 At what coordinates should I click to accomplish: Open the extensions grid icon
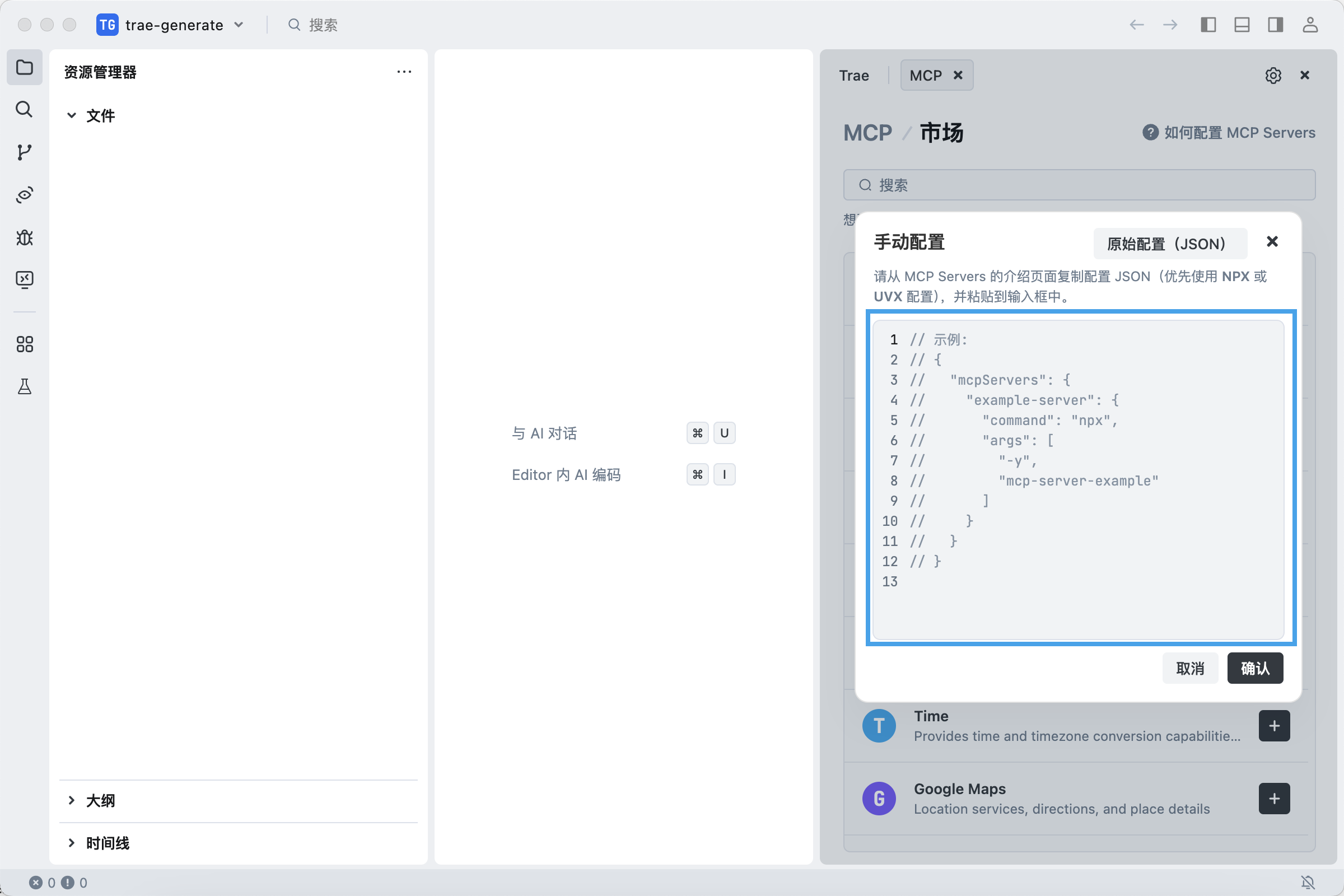tap(24, 344)
